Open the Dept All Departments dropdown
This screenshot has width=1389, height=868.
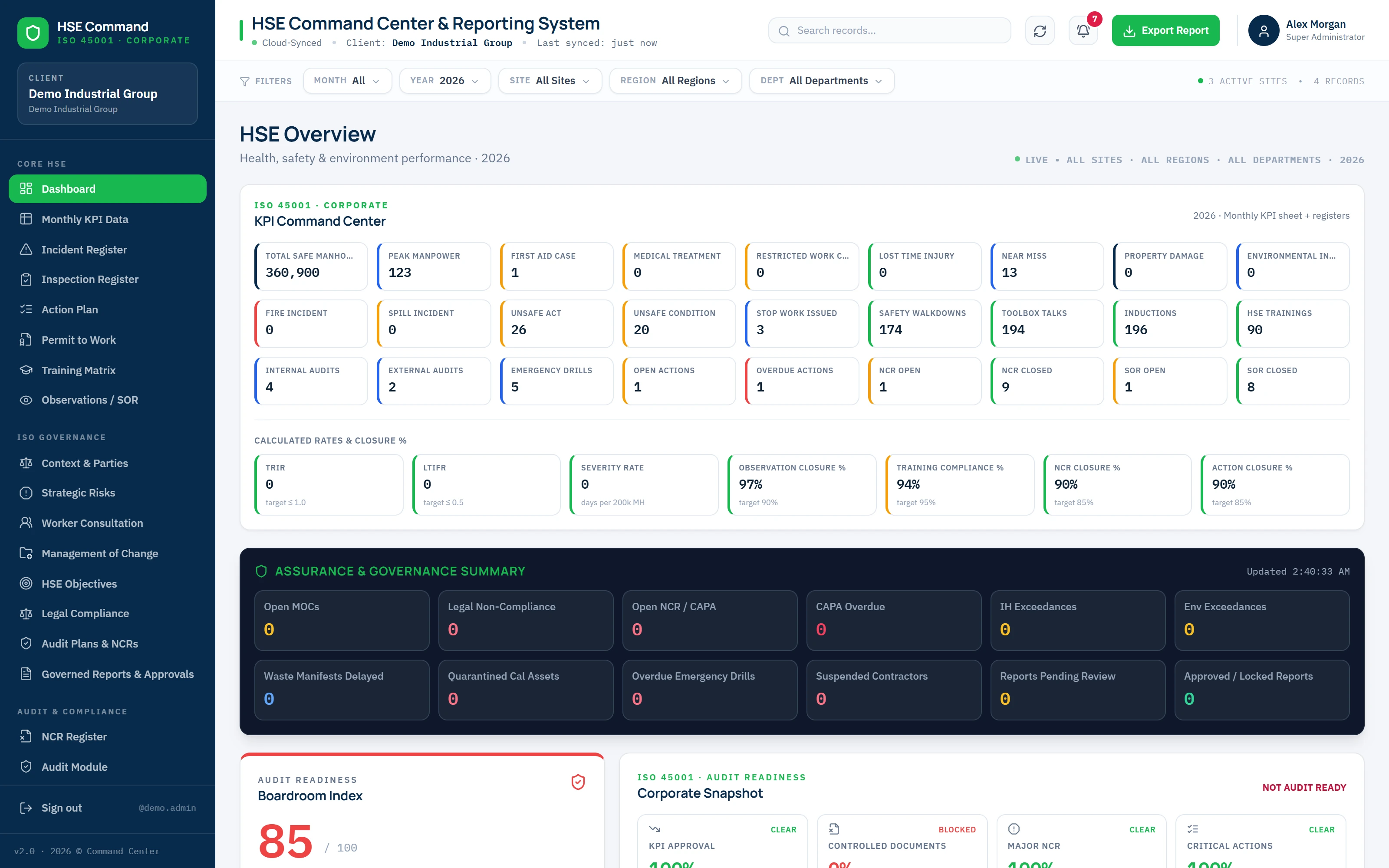coord(822,81)
